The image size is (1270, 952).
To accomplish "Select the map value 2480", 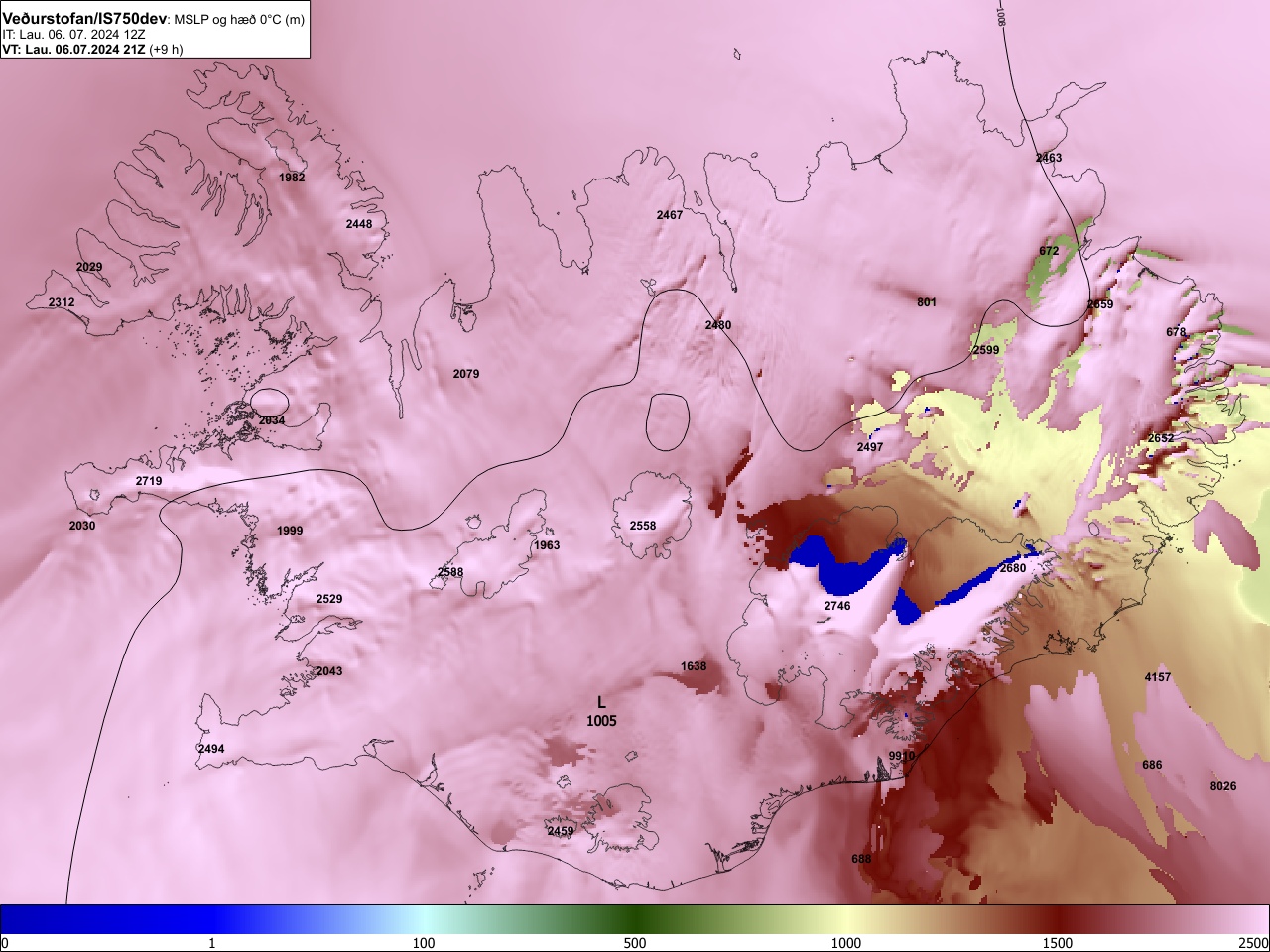I will 718,325.
